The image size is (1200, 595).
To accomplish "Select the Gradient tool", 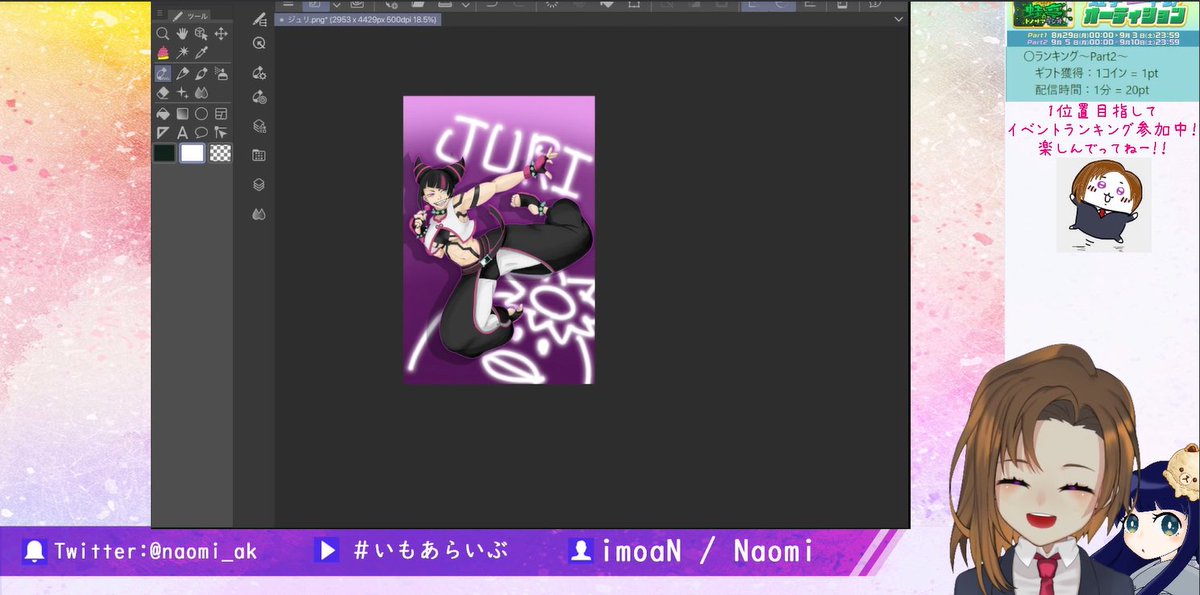I will (x=182, y=113).
